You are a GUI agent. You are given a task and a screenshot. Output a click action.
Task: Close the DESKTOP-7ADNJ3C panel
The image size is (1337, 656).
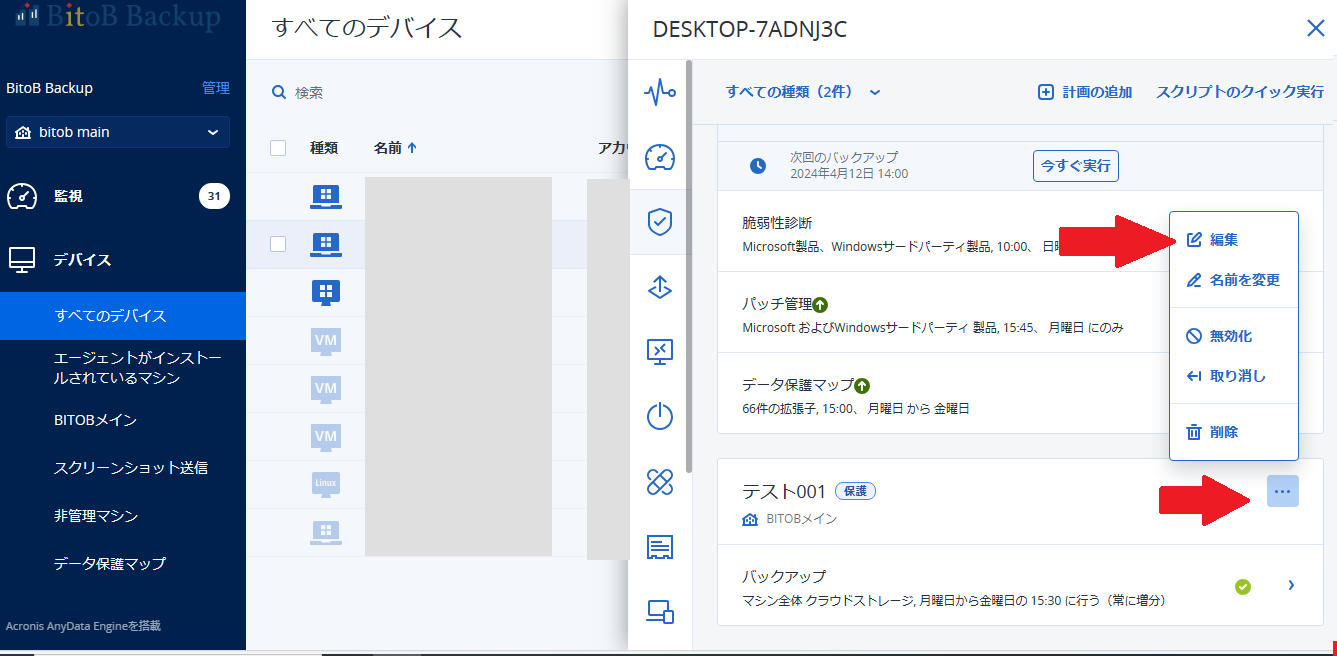(1316, 28)
